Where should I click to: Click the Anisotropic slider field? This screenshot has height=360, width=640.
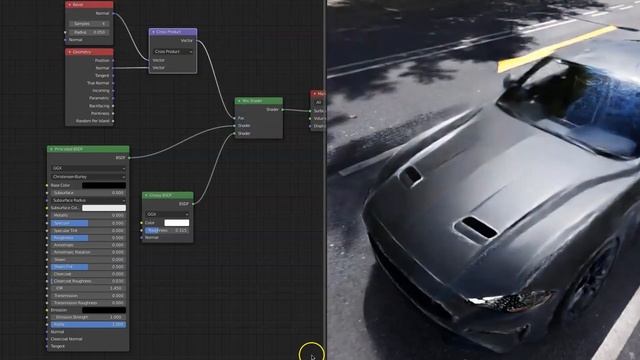[88, 245]
